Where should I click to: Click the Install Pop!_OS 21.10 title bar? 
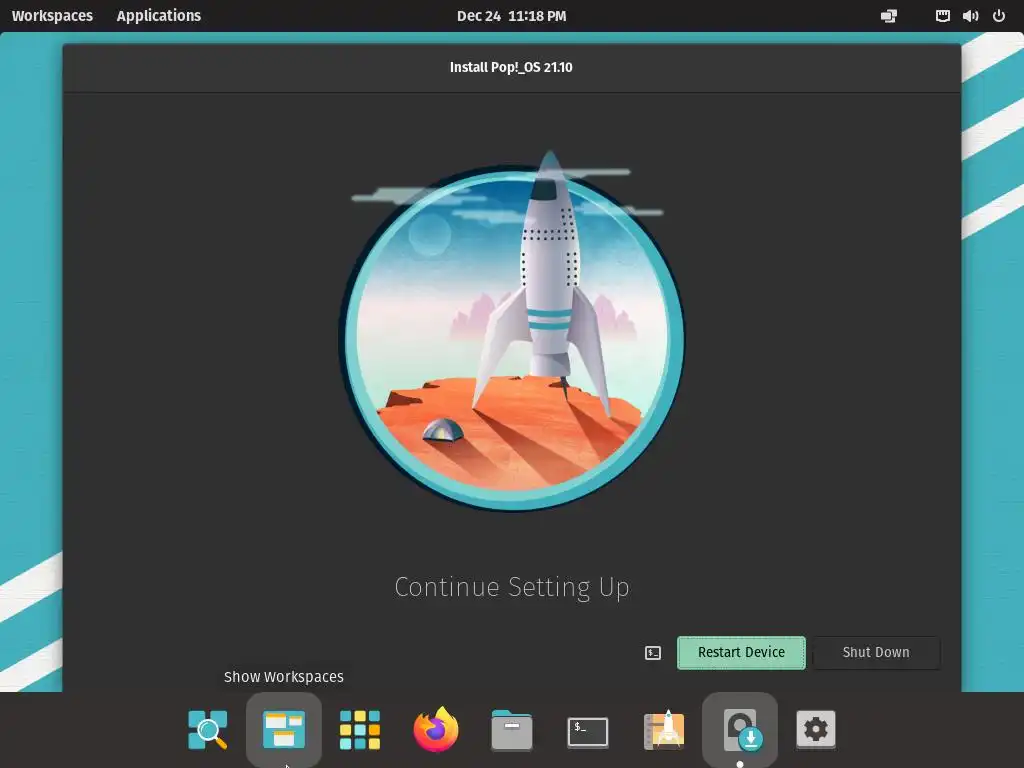(511, 67)
